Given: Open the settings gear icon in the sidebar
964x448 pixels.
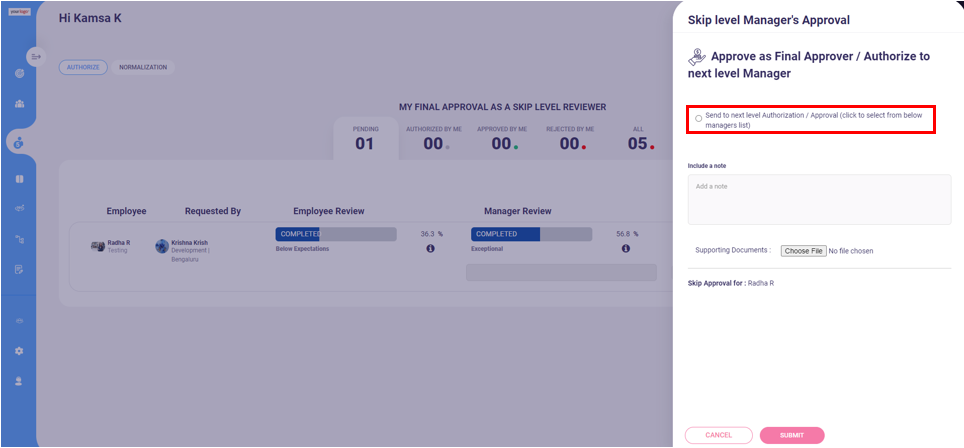Looking at the screenshot, I should (19, 351).
